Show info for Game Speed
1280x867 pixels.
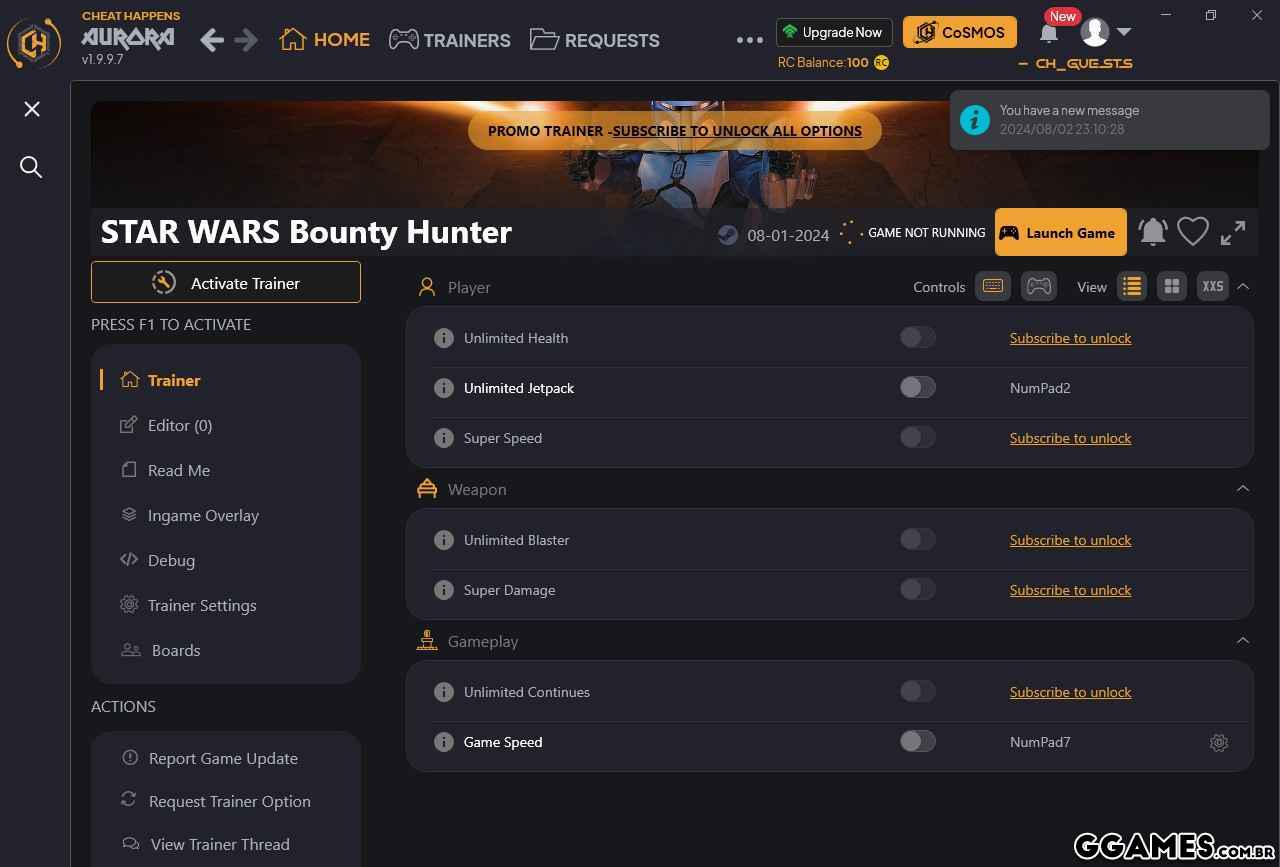(444, 742)
